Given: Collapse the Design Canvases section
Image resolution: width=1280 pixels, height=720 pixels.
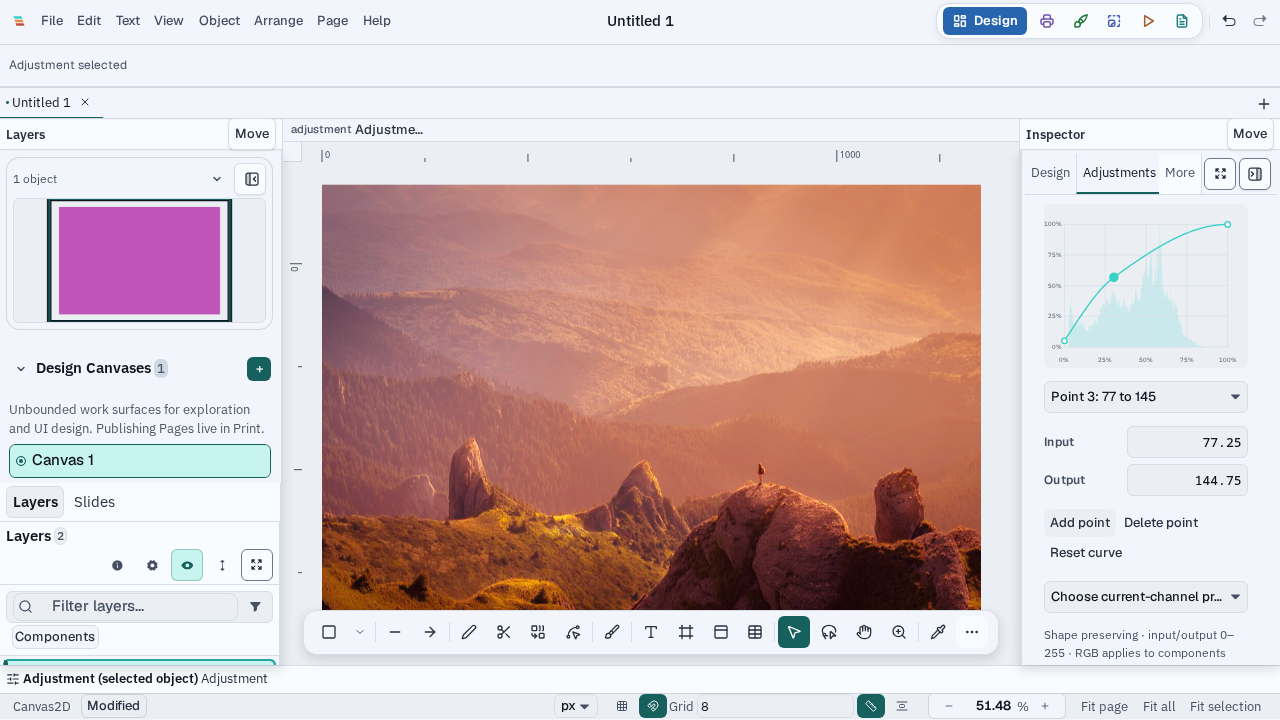Looking at the screenshot, I should pyautogui.click(x=20, y=369).
